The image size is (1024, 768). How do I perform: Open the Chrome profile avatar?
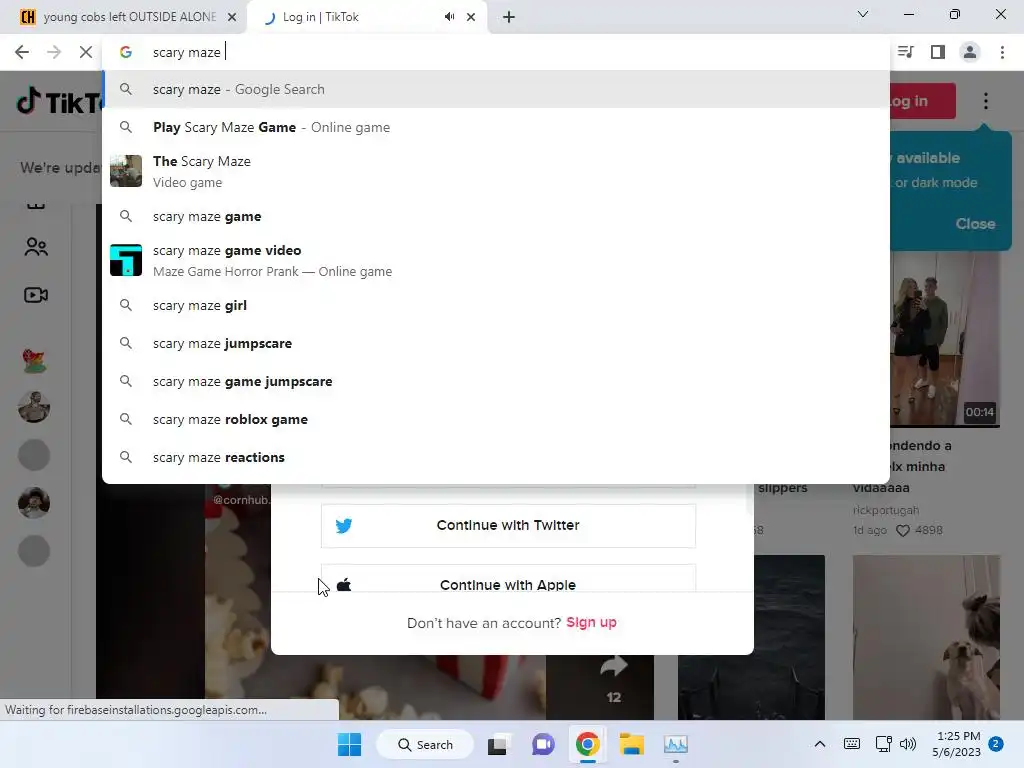pyautogui.click(x=970, y=52)
